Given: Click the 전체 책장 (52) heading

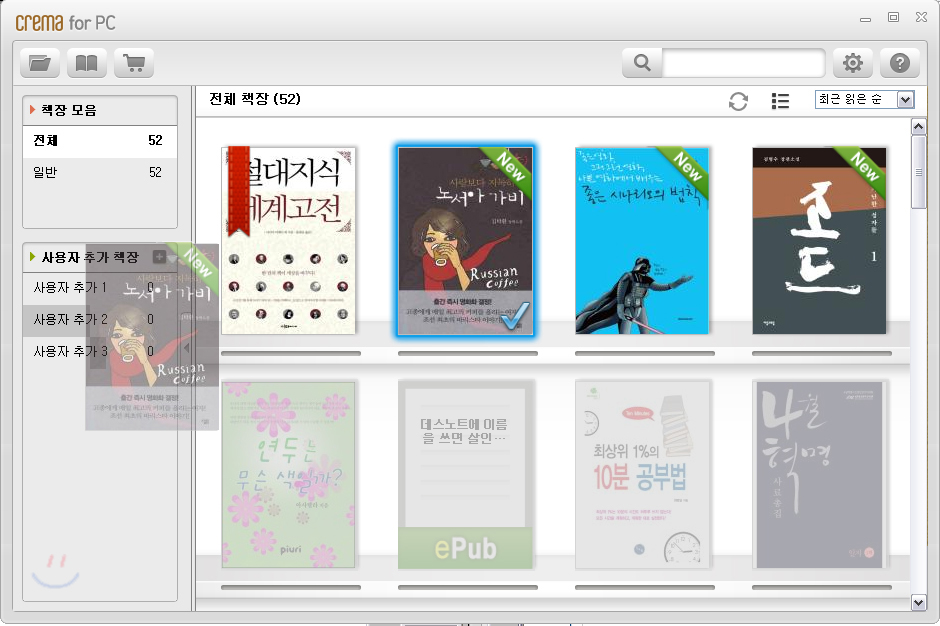Looking at the screenshot, I should [x=255, y=99].
